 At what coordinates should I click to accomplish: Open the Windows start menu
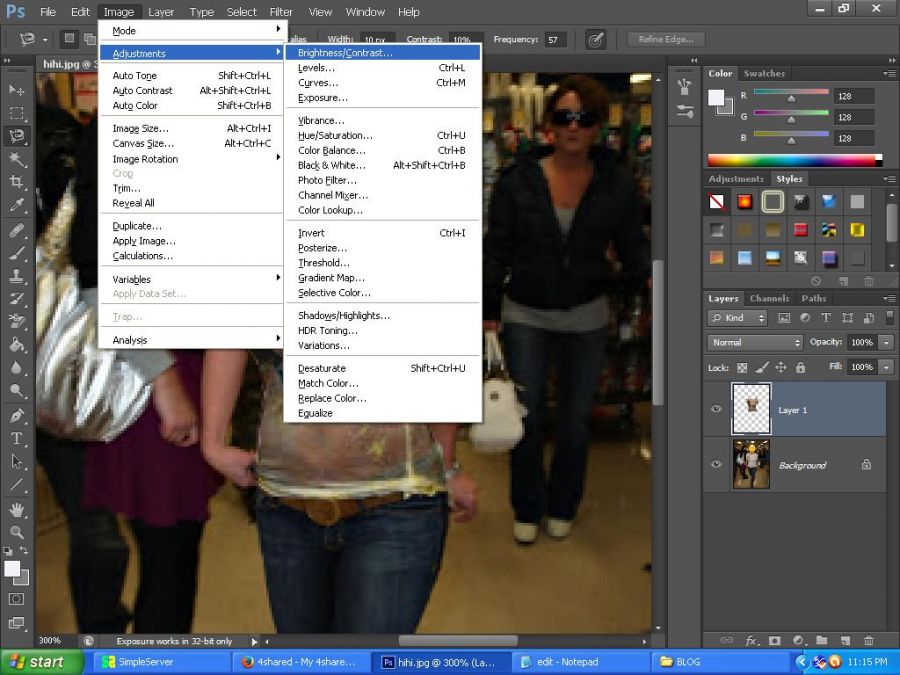pos(42,662)
